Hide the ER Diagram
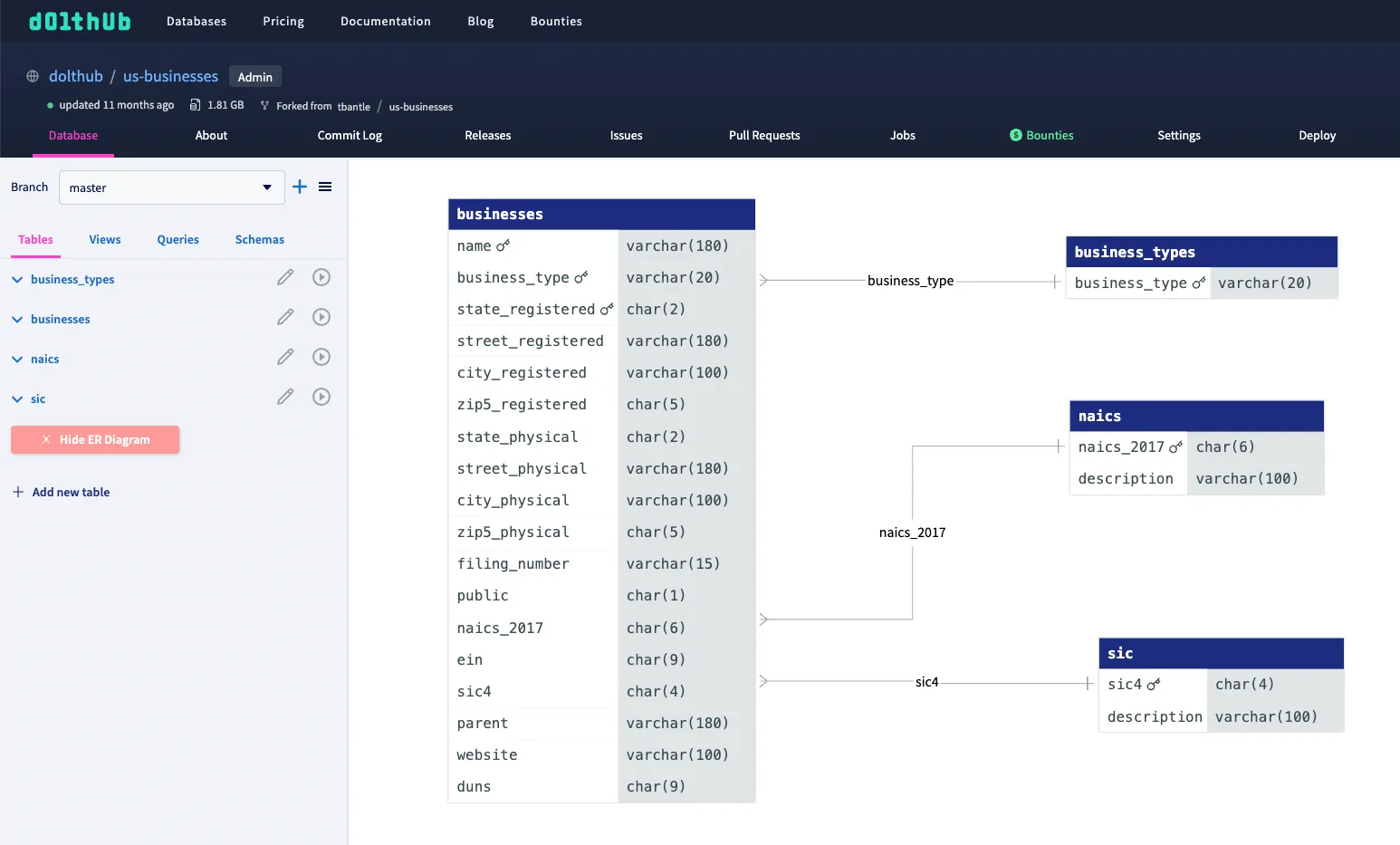 tap(95, 440)
